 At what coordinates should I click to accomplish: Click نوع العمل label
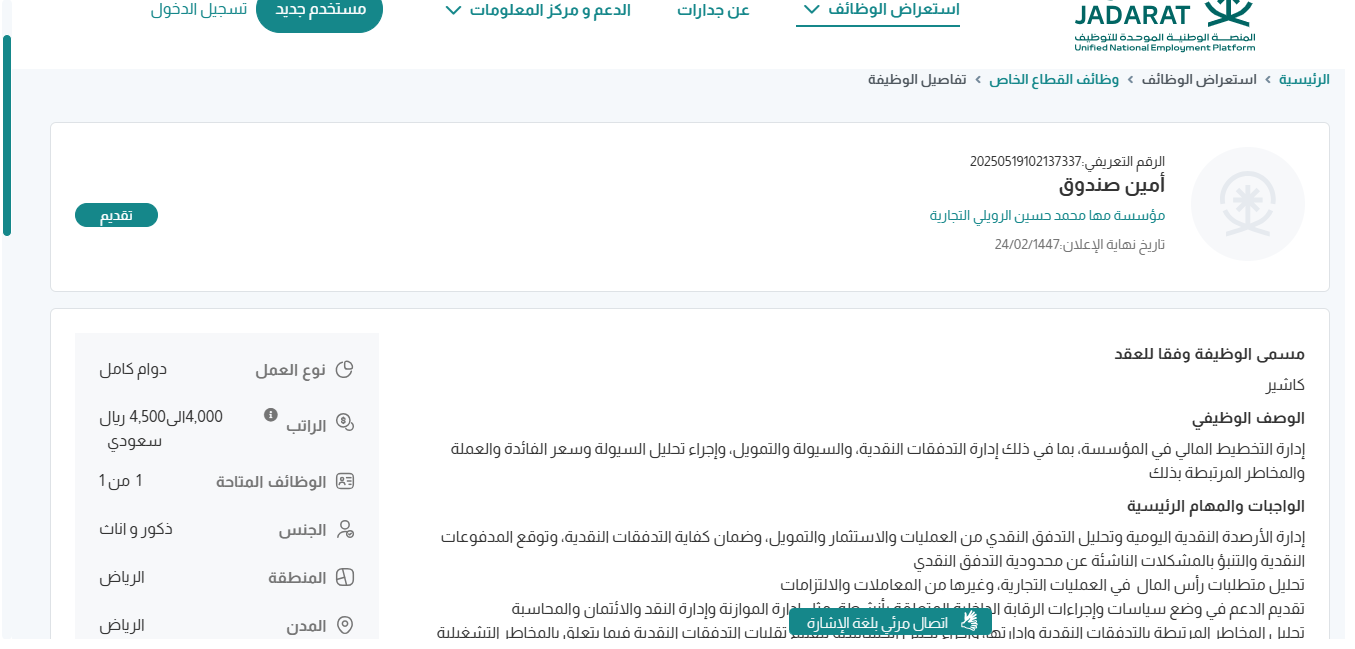[291, 370]
